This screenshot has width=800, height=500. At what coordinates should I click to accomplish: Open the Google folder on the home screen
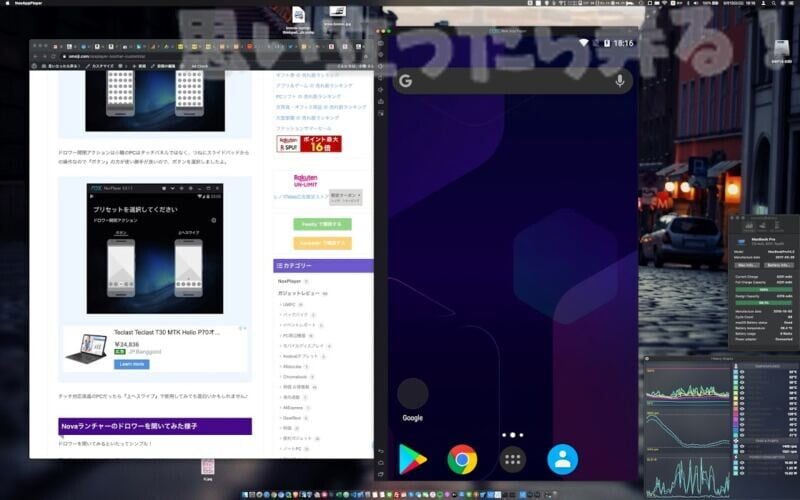coord(412,400)
